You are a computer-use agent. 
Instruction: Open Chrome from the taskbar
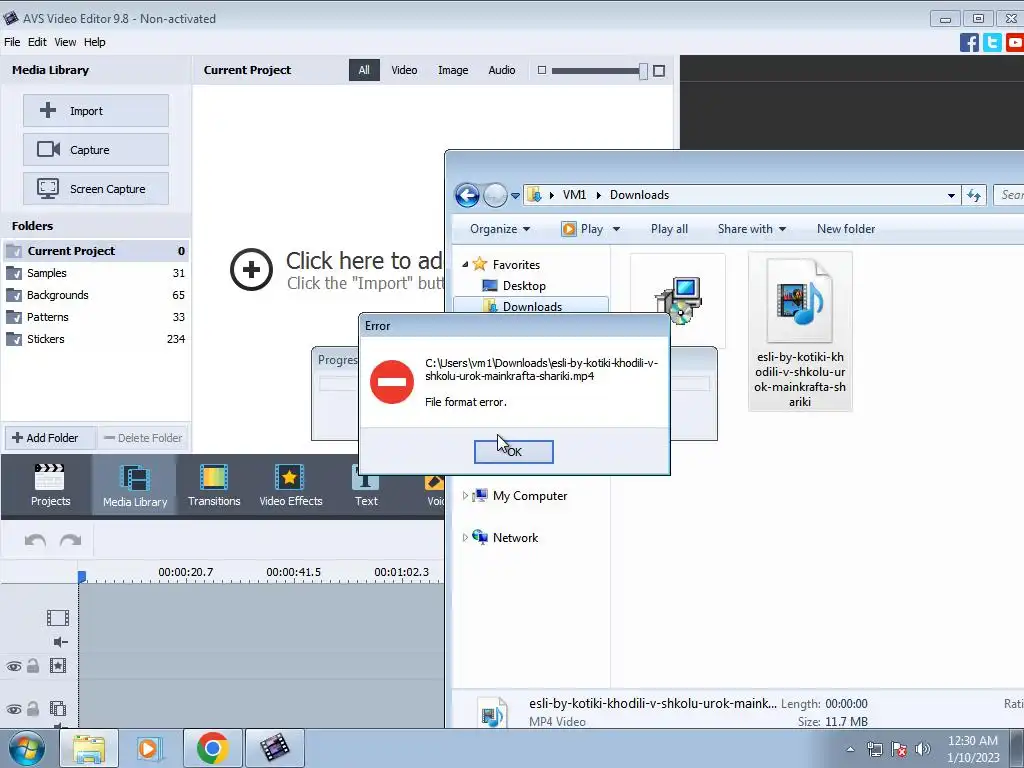(x=213, y=748)
